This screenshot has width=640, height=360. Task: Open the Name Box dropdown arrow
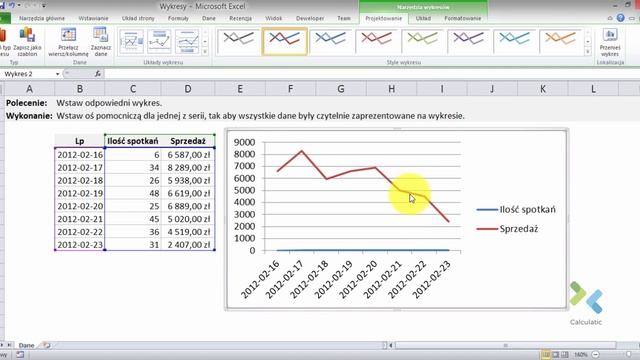tap(57, 74)
